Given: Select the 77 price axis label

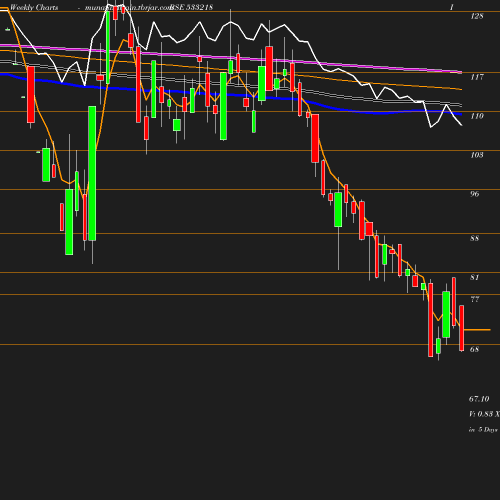Looking at the screenshot, I should 475,299.
